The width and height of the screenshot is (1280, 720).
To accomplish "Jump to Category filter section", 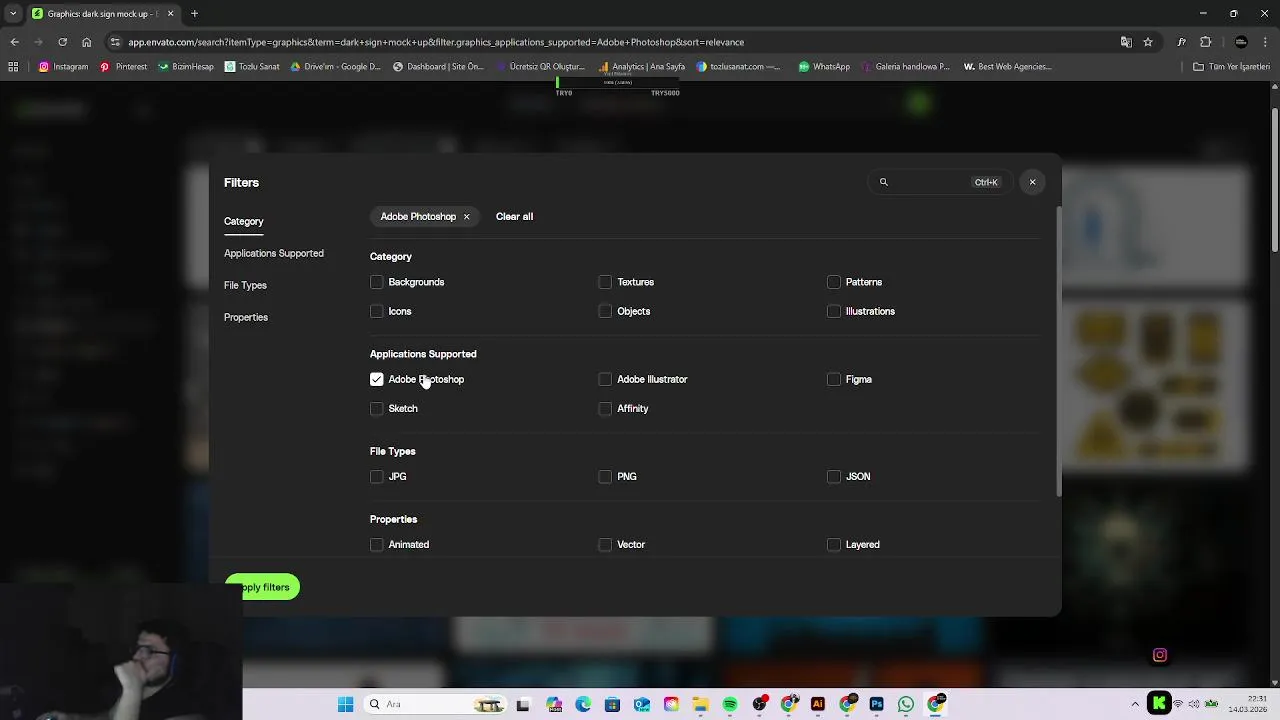I will coord(244,221).
